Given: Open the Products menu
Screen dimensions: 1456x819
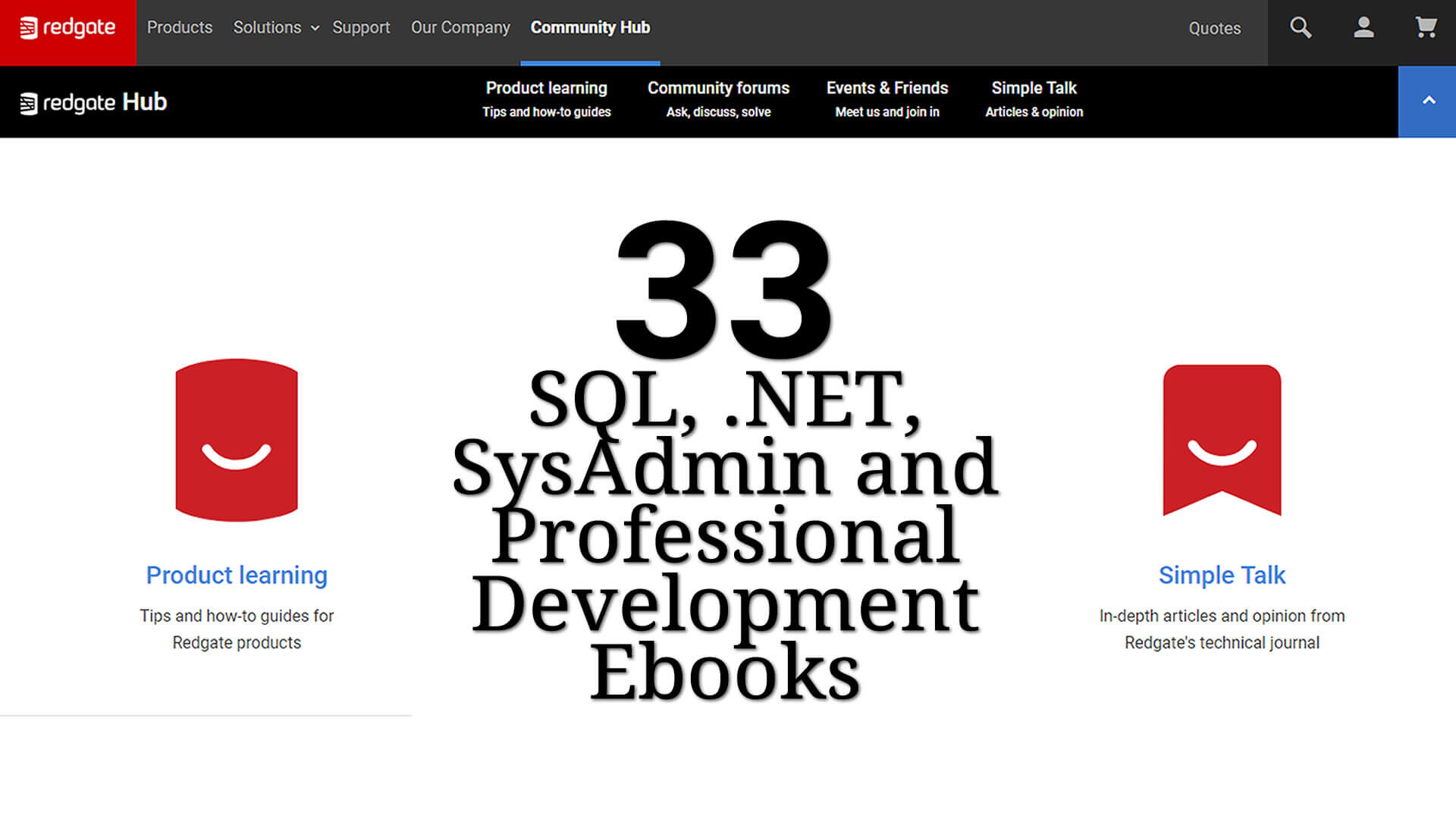Looking at the screenshot, I should [x=180, y=27].
